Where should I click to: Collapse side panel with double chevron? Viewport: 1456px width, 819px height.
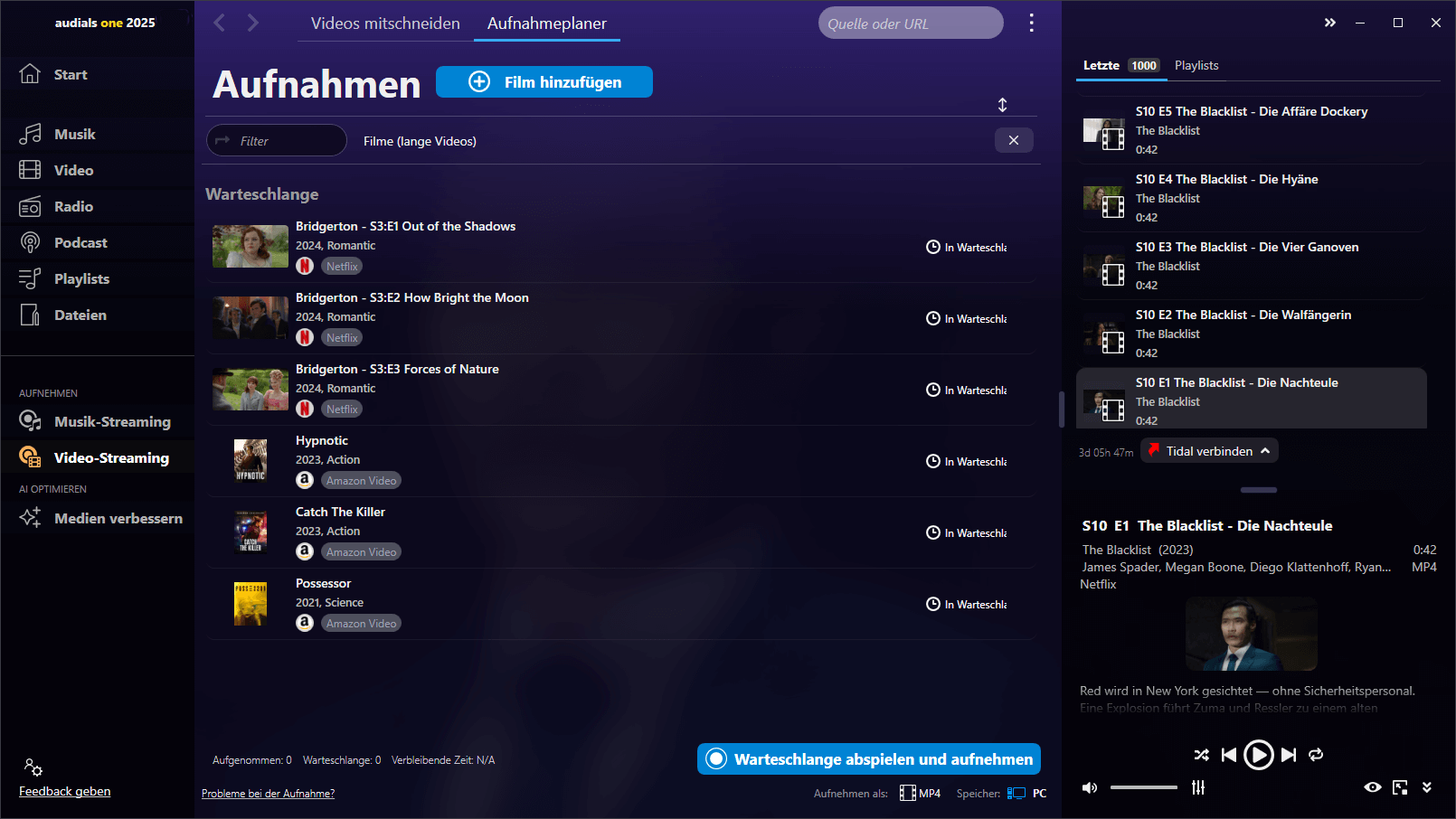(1330, 23)
